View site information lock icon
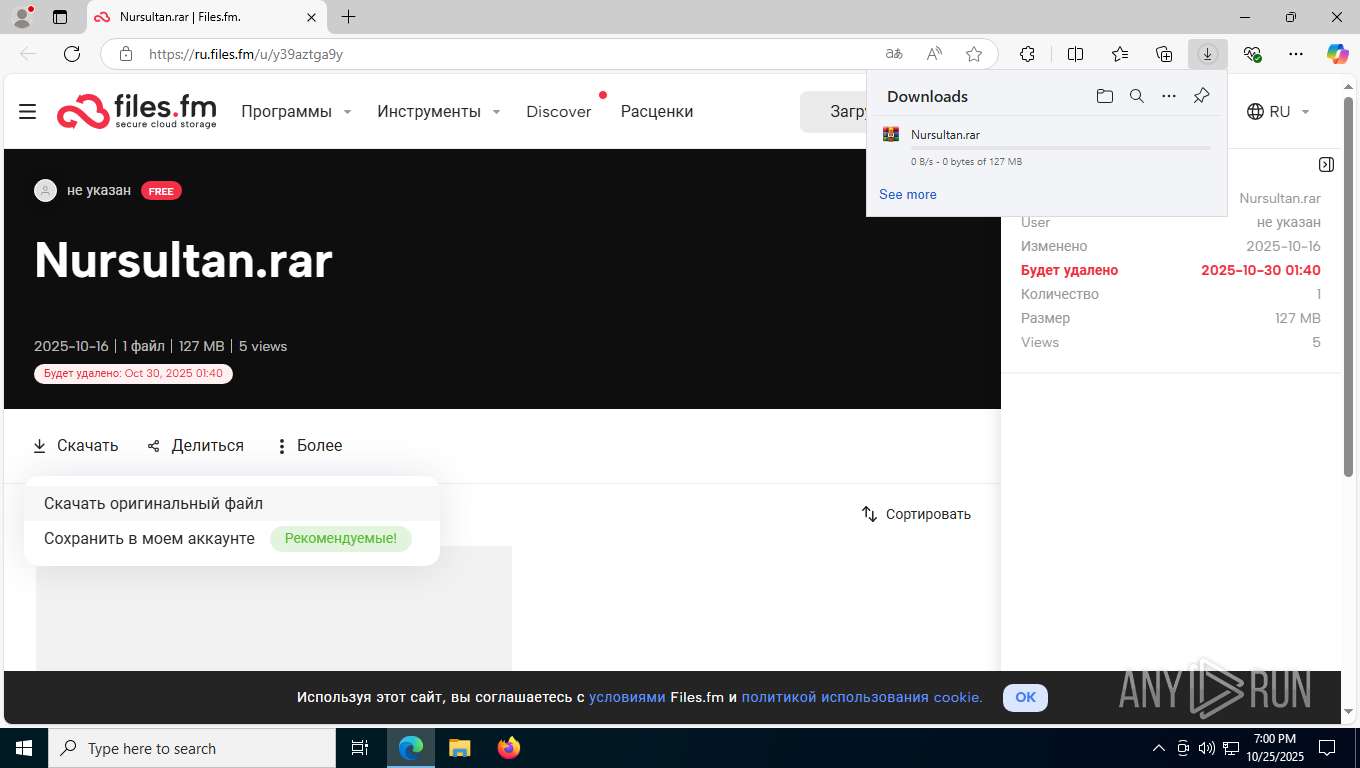This screenshot has height=768, width=1360. (126, 54)
